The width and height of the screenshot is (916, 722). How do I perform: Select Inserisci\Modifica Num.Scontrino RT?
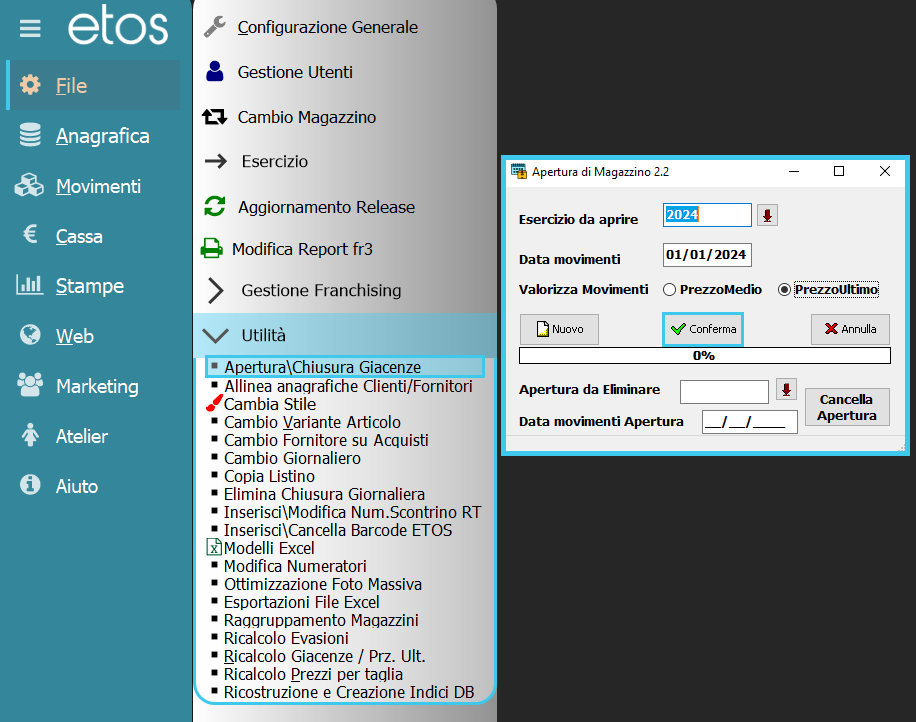pos(352,512)
